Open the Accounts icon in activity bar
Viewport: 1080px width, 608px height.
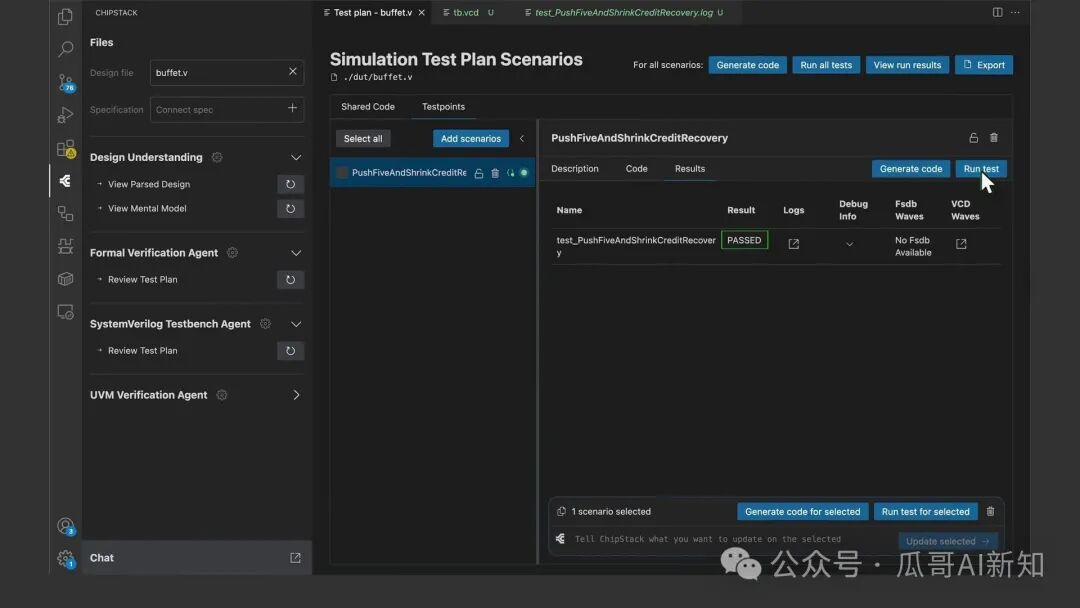click(65, 527)
